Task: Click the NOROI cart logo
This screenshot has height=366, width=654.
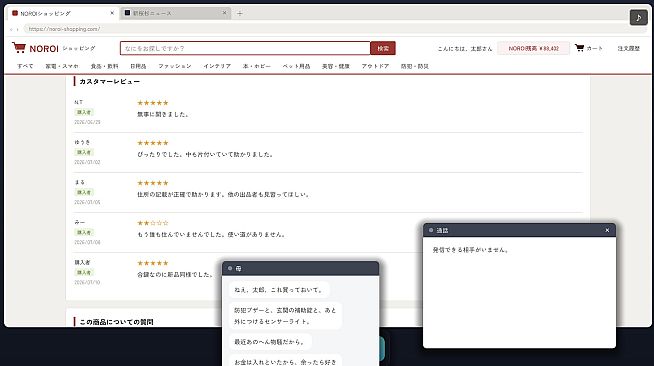Action: click(x=19, y=48)
